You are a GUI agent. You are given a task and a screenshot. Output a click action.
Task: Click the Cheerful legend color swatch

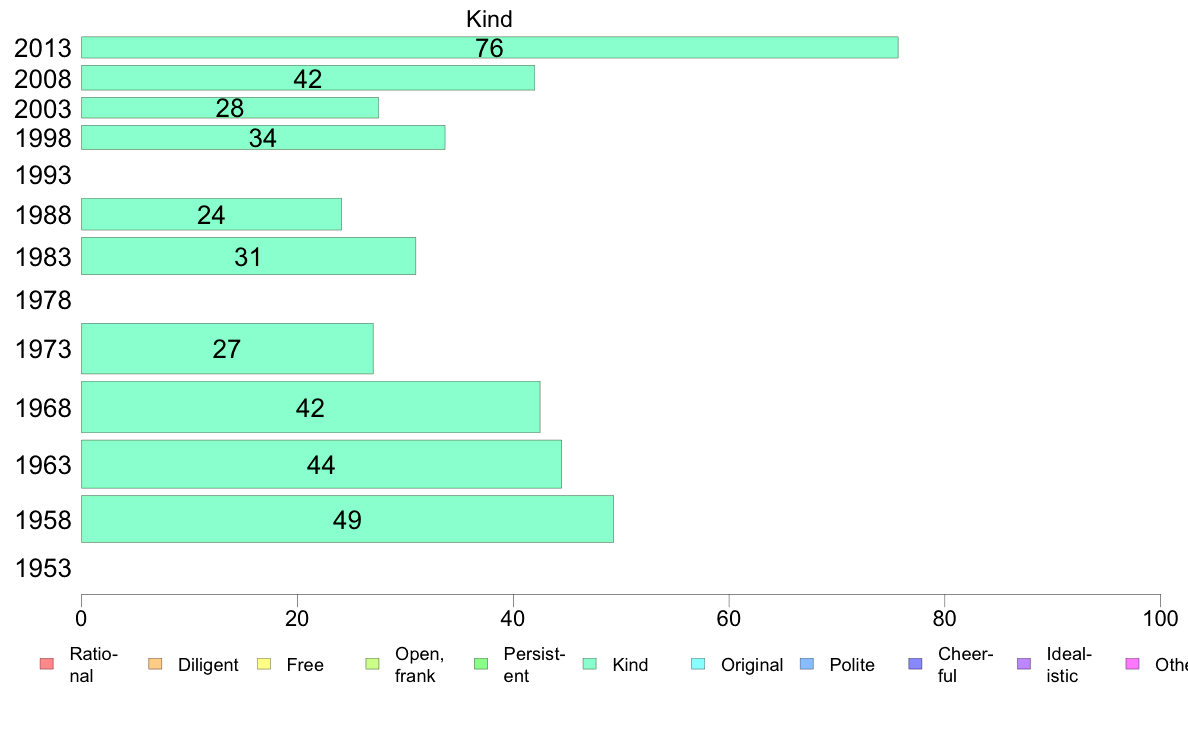point(915,664)
